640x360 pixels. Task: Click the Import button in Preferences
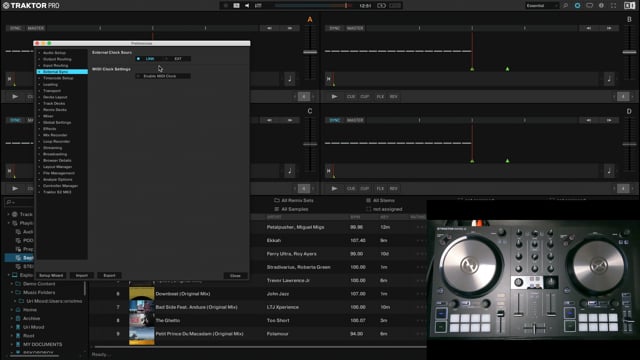pyautogui.click(x=82, y=276)
